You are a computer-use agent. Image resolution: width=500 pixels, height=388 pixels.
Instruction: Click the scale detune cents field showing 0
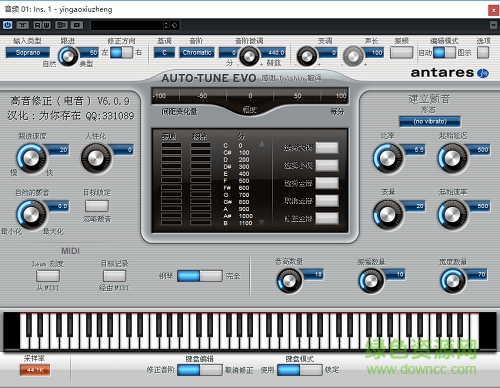click(229, 53)
